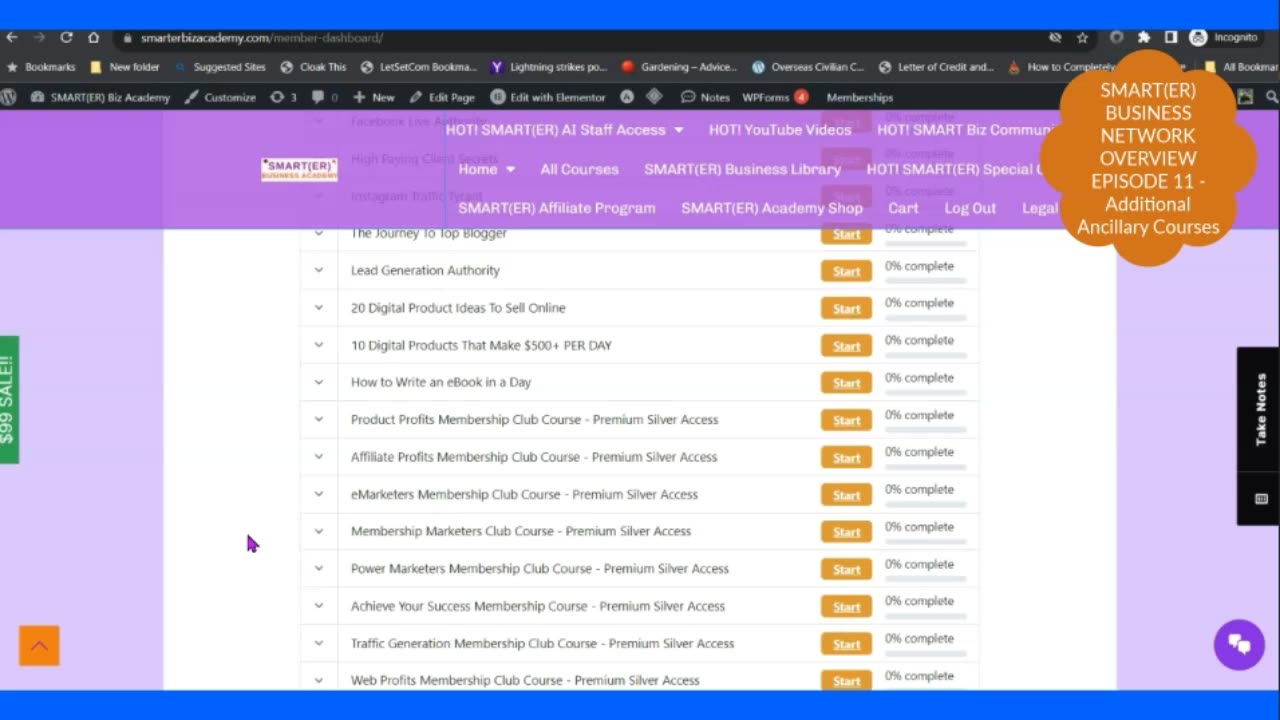Click the orange scroll-to-top arrow button
The image size is (1280, 720).
[x=39, y=646]
